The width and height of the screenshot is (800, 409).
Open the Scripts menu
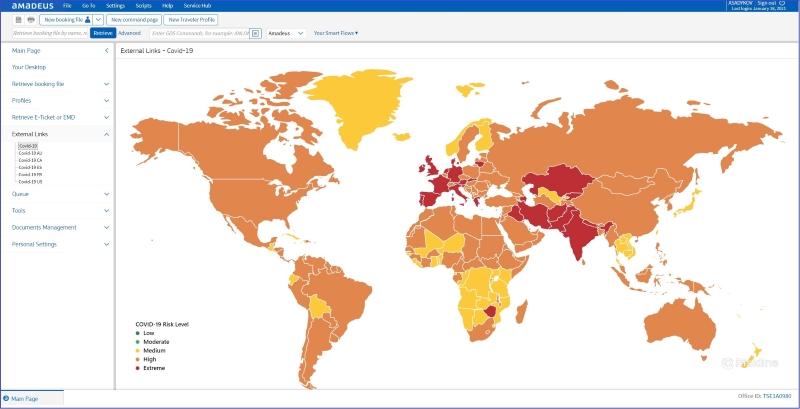click(143, 6)
